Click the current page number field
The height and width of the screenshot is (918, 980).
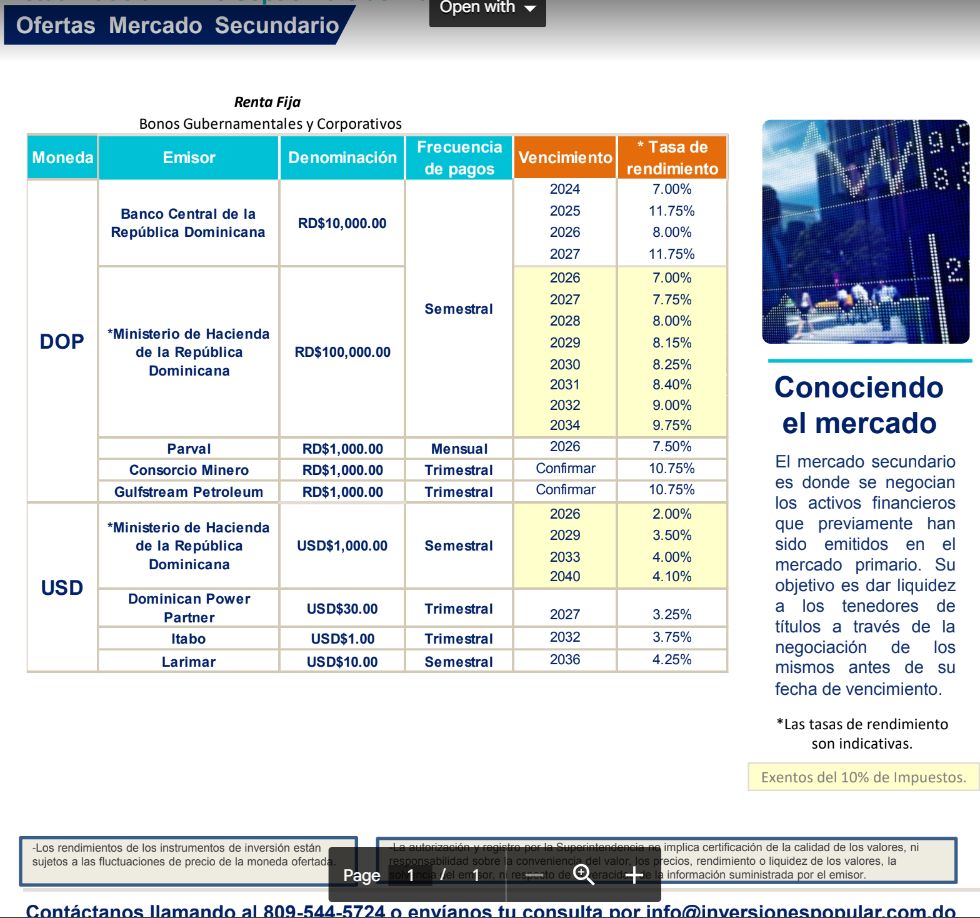click(411, 875)
